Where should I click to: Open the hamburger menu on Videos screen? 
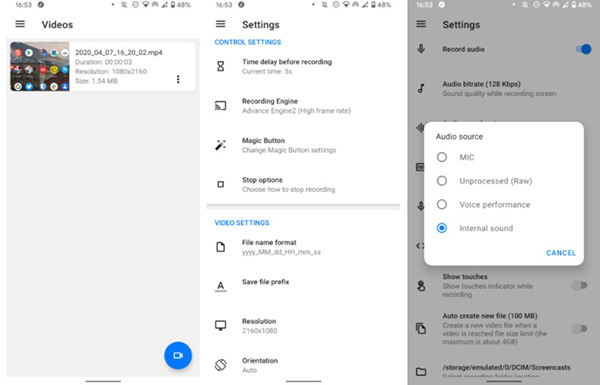coord(20,24)
